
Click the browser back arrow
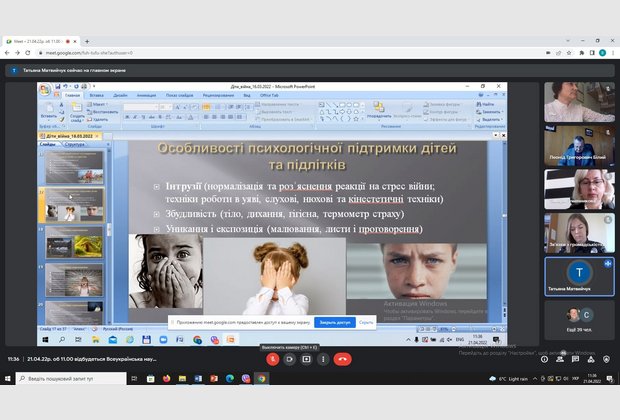click(x=8, y=52)
